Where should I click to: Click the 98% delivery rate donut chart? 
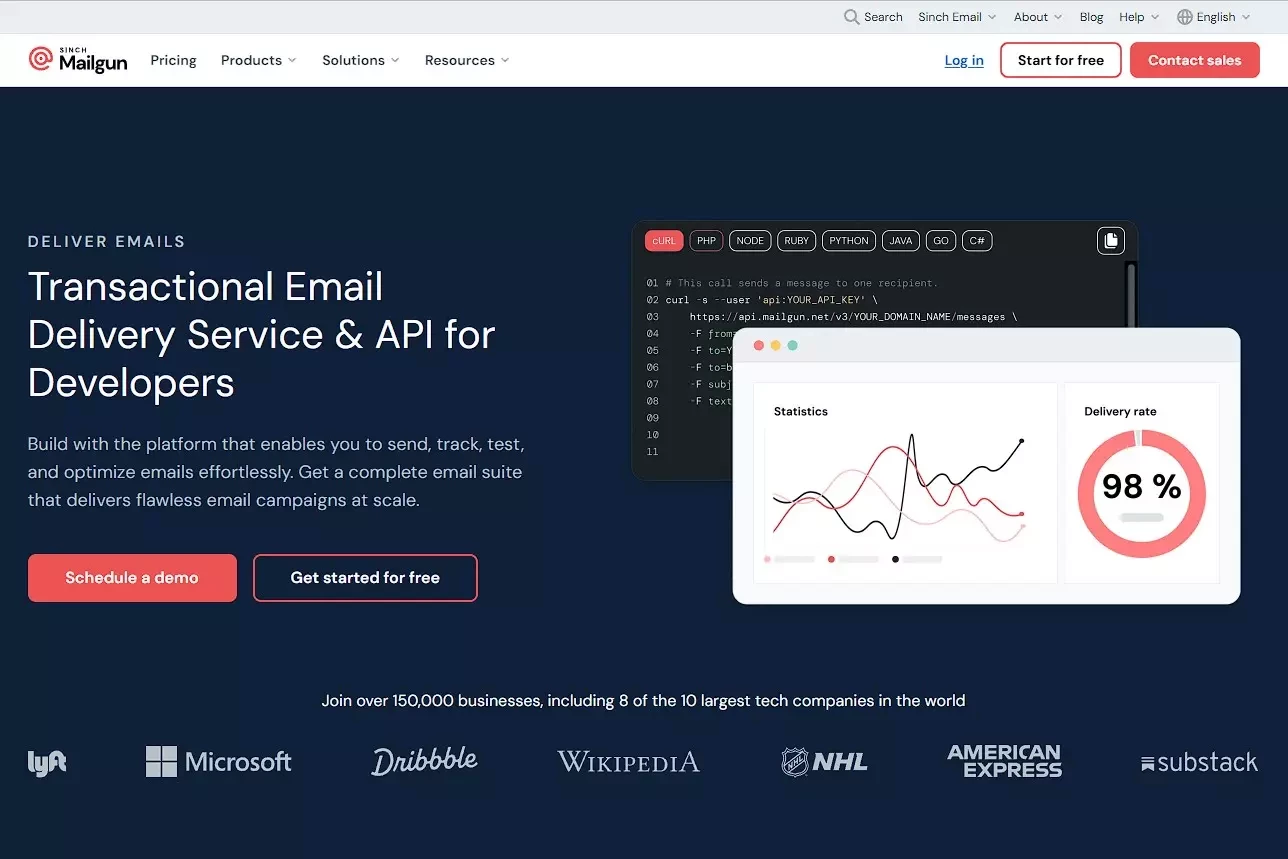coord(1141,493)
